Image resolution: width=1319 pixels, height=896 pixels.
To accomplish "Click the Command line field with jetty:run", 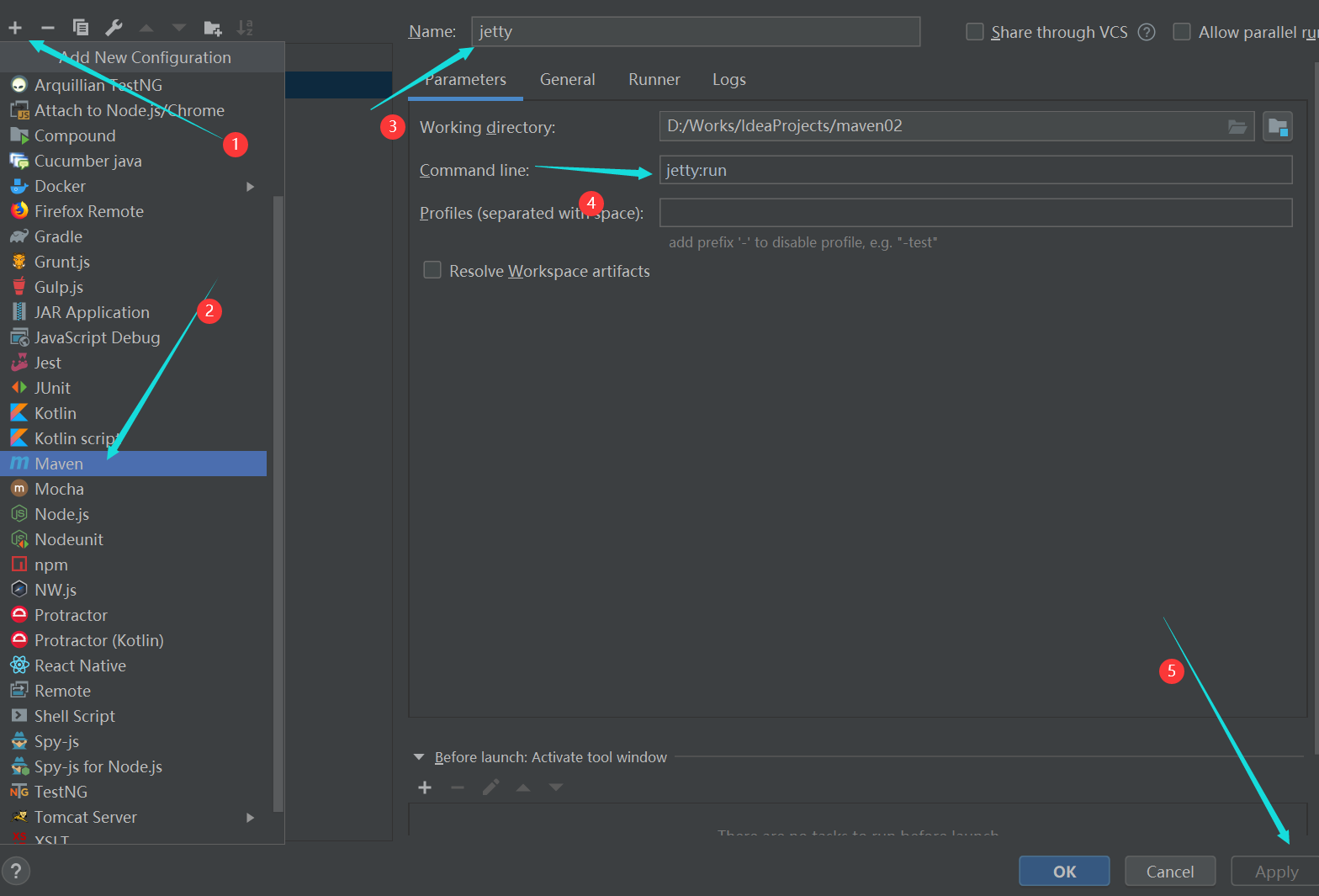I will pyautogui.click(x=976, y=170).
